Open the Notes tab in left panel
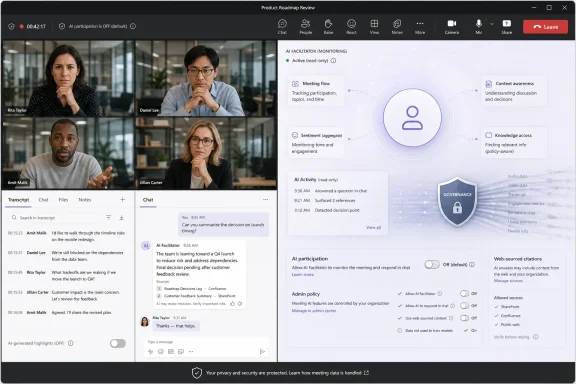Screen dimensions: 576x384 [85, 200]
